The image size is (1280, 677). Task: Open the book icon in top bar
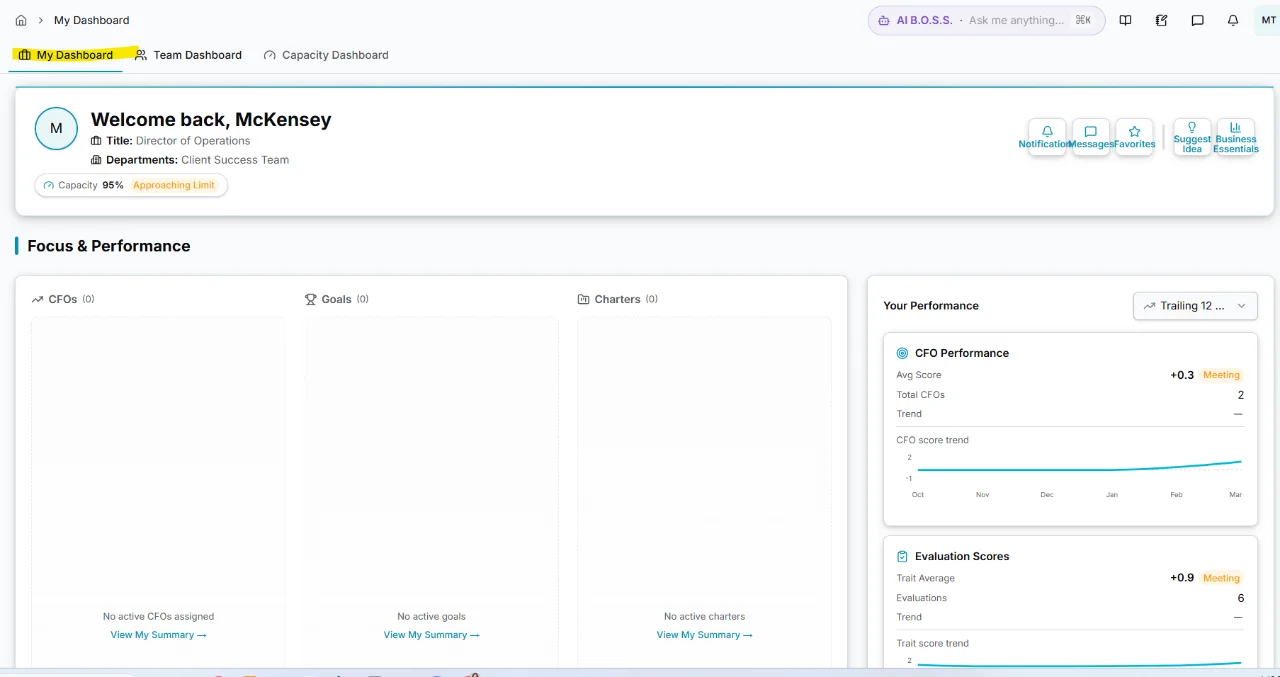[1125, 20]
